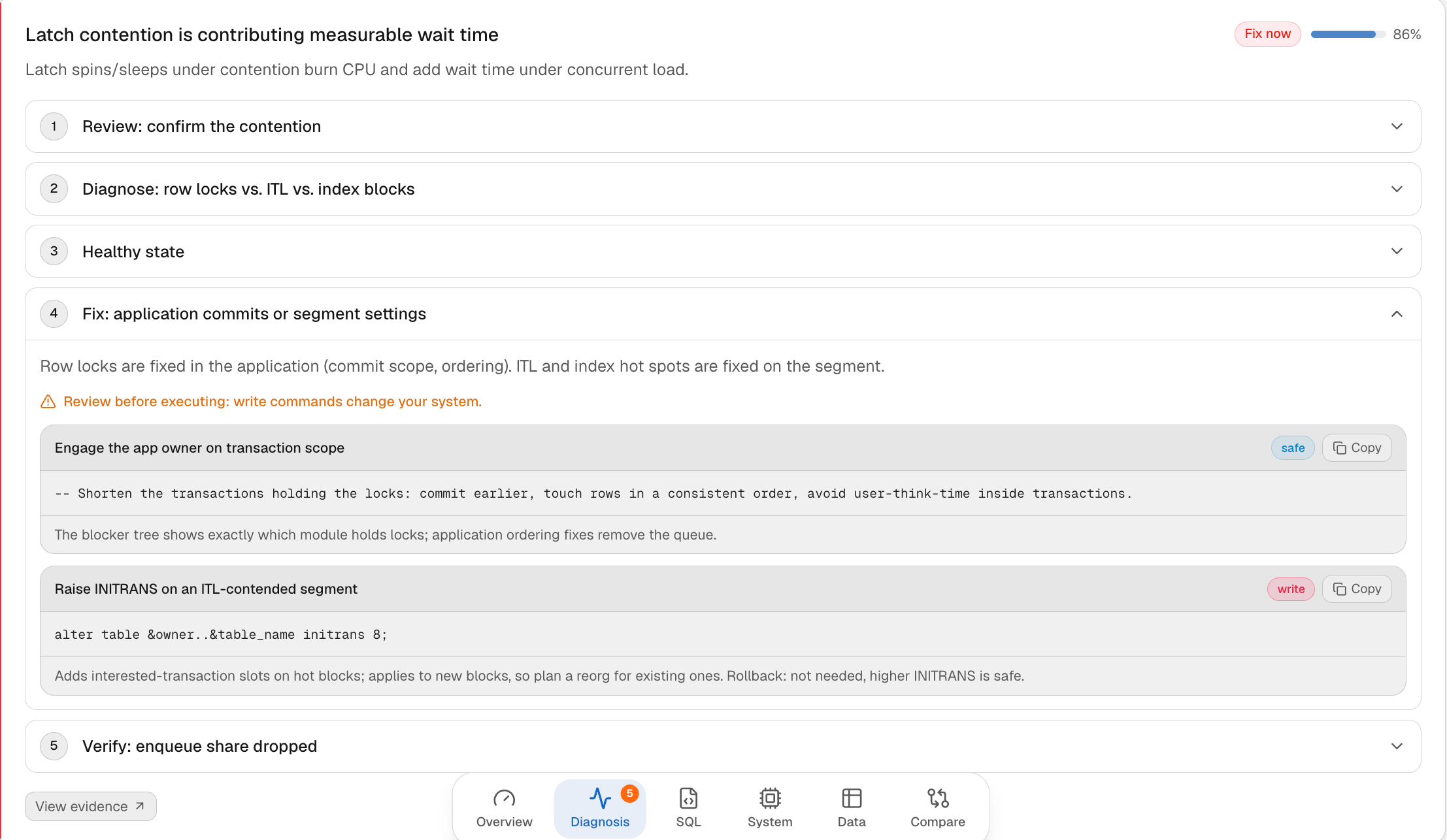Open the Data table icon
Image resolution: width=1447 pixels, height=840 pixels.
tap(852, 798)
